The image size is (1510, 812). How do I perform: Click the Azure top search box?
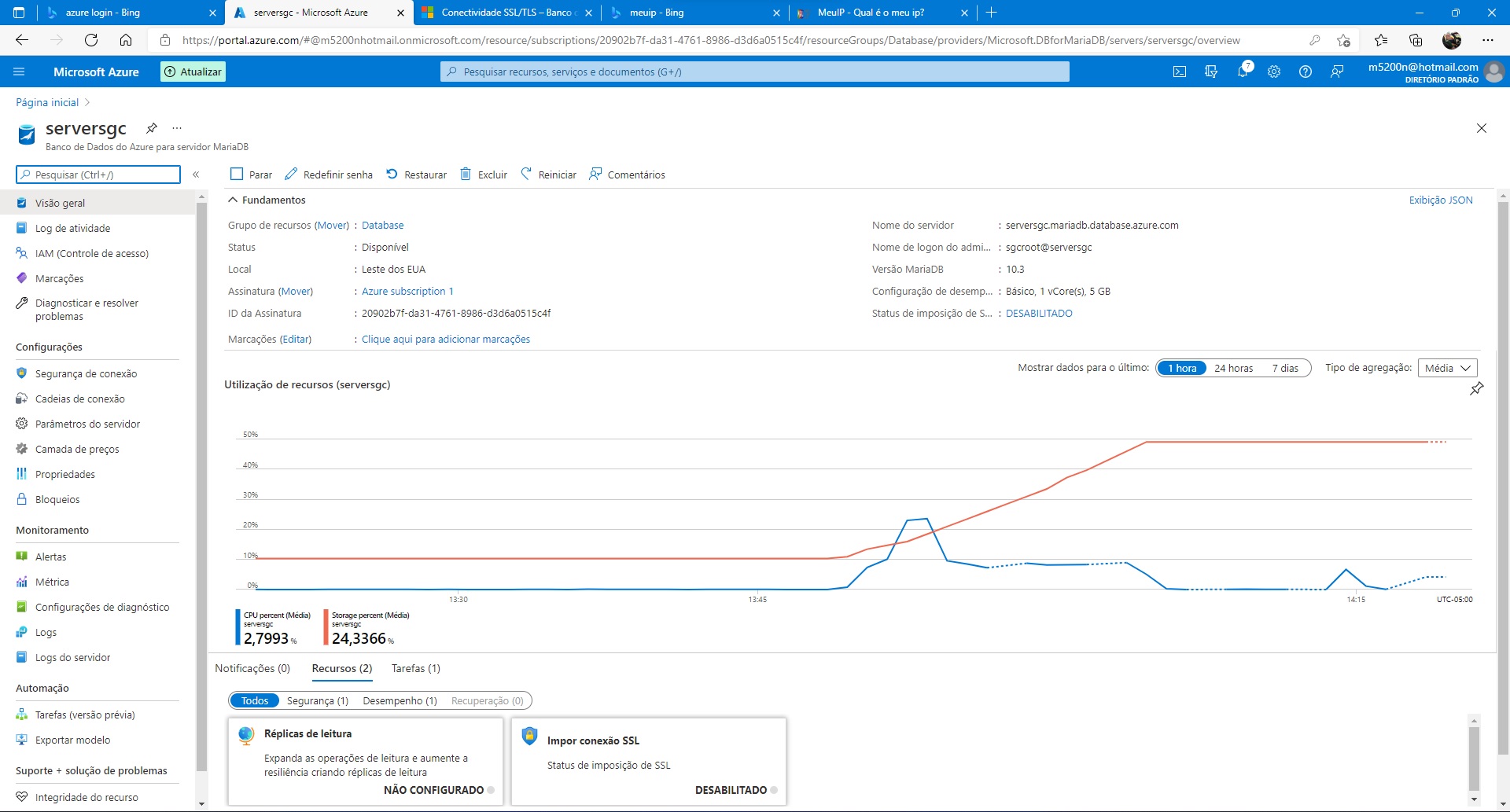755,72
